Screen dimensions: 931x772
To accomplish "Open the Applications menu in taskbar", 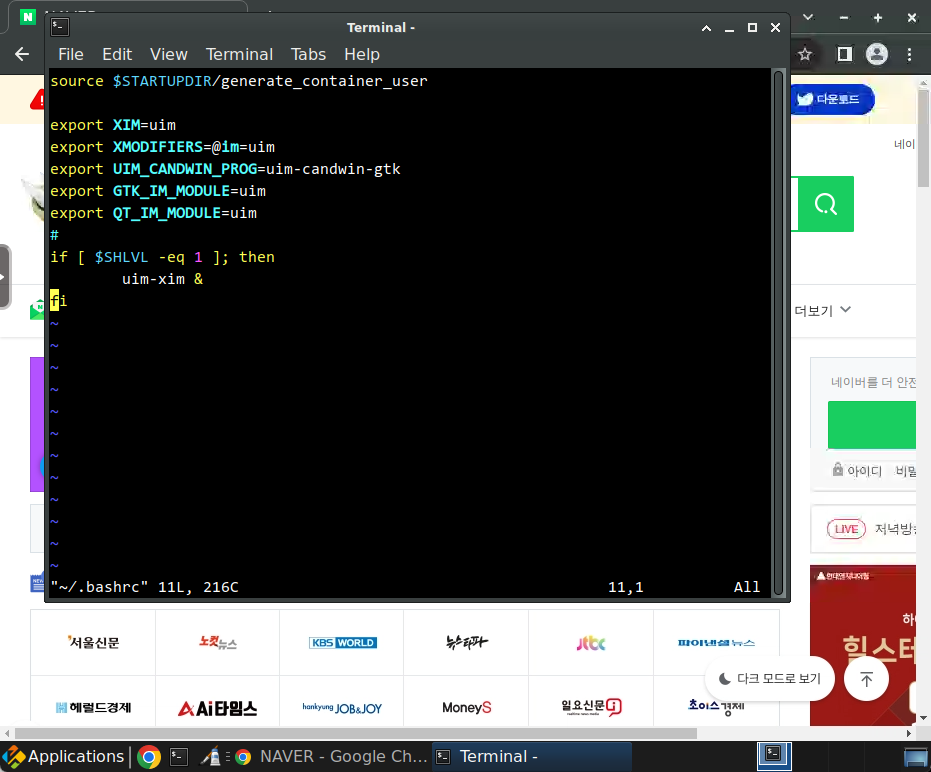I will [64, 756].
